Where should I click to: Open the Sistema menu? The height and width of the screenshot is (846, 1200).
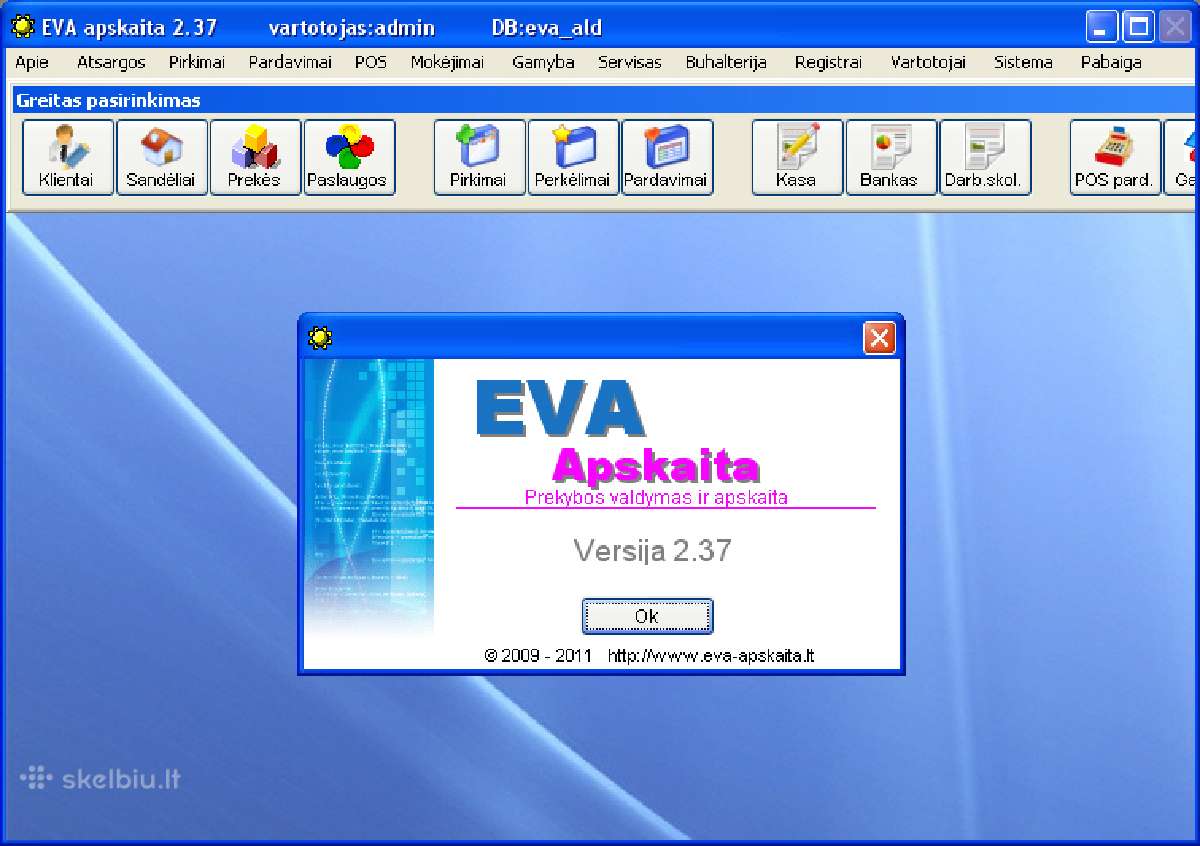click(x=1023, y=62)
